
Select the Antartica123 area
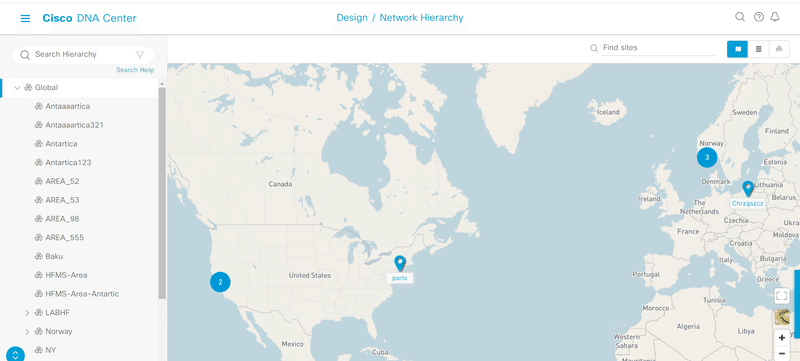pos(68,163)
